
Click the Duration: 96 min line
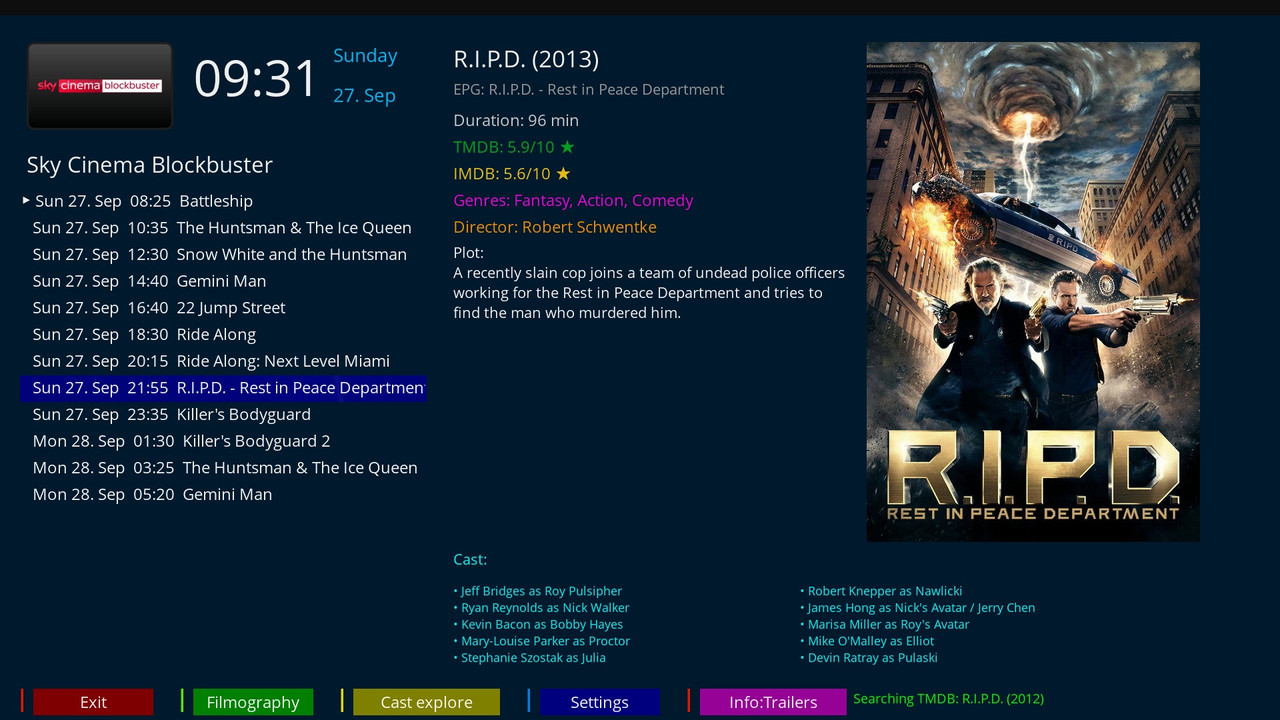click(516, 120)
